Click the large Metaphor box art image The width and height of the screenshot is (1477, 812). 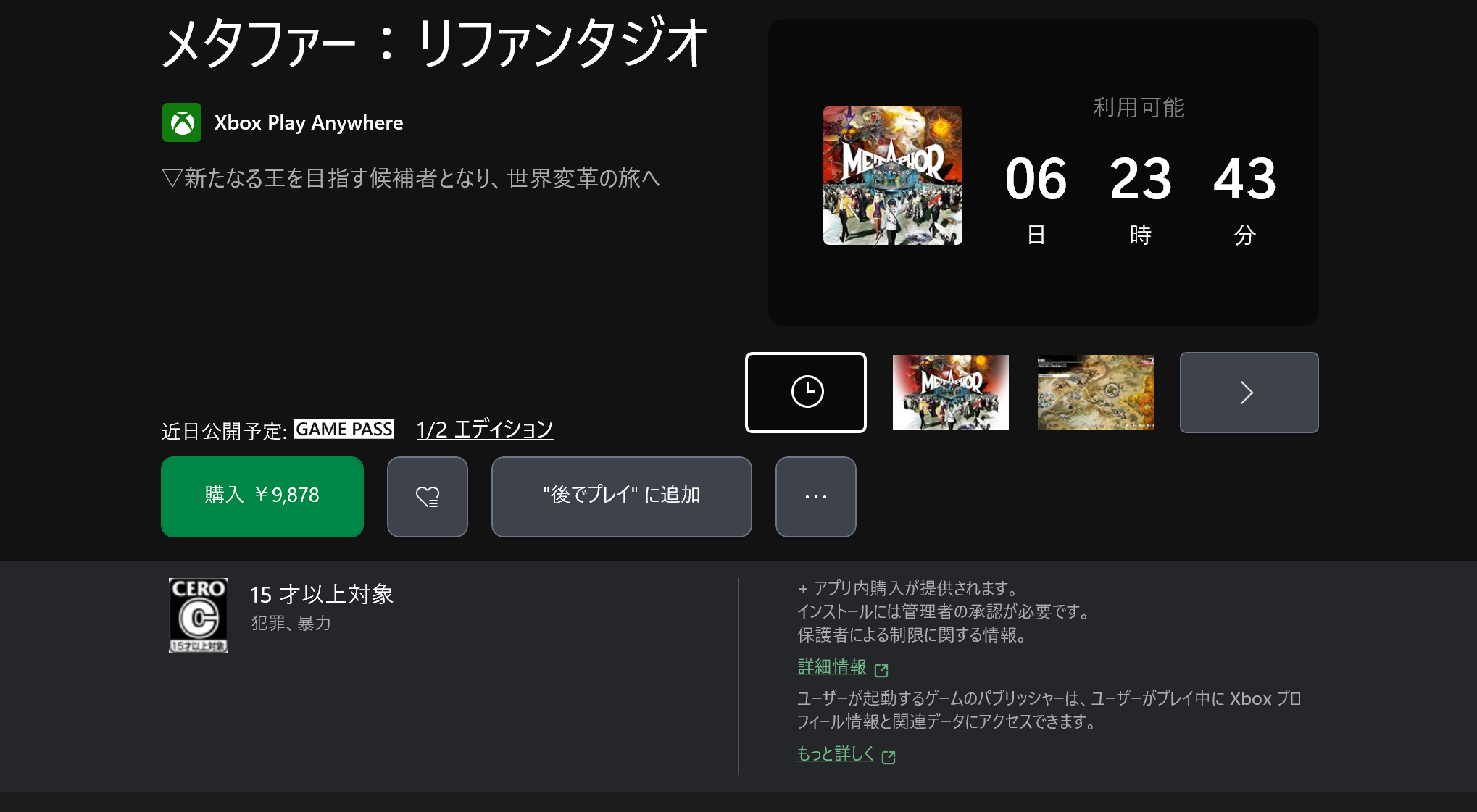point(893,175)
